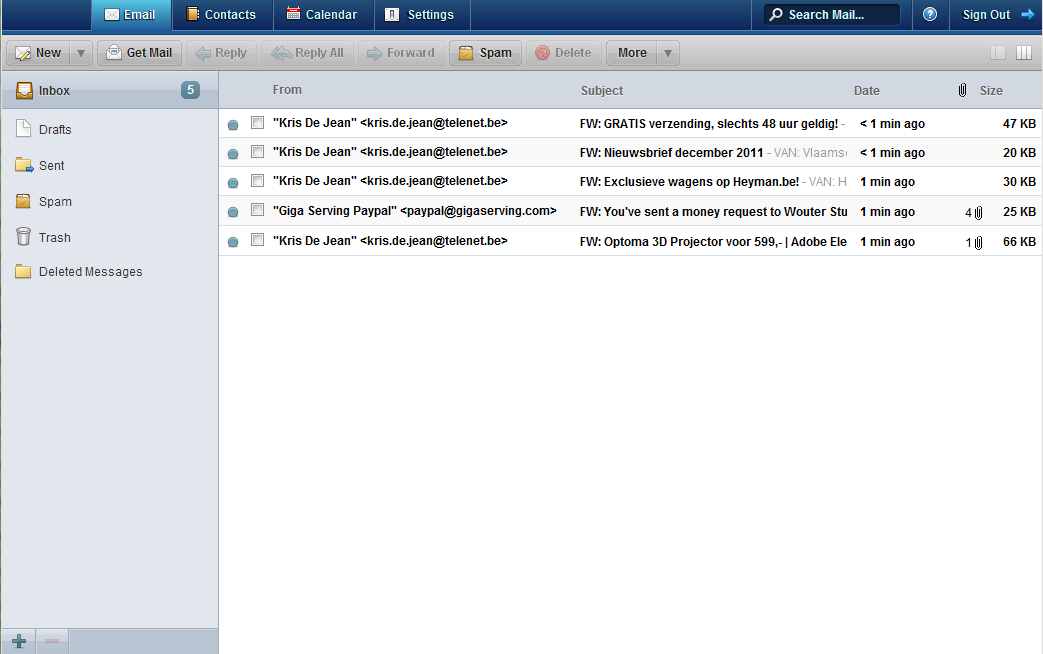Click the Get Mail button

139,53
